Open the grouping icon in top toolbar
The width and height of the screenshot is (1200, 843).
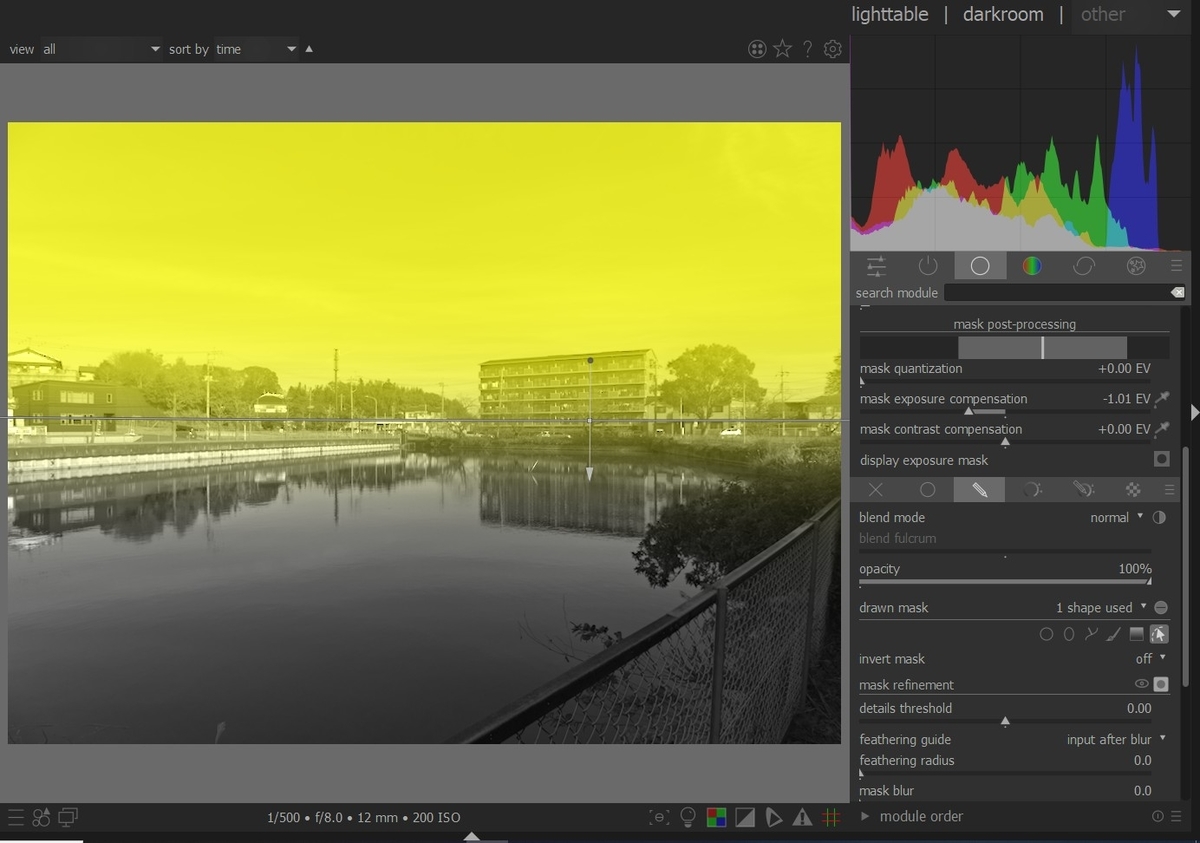pyautogui.click(x=757, y=49)
